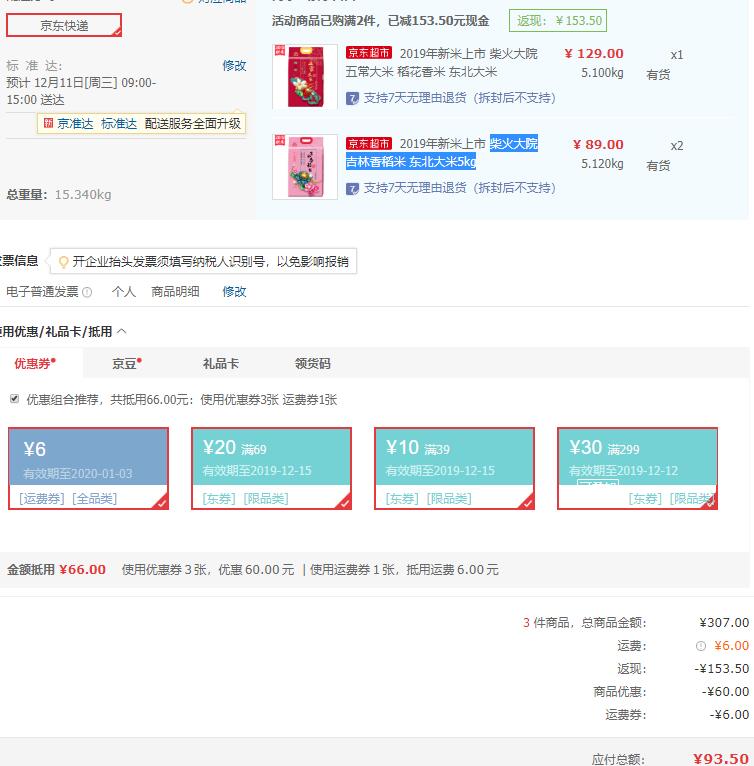Click the ¥ 89.00 price text
Screen dimensions: 754x766
(598, 144)
